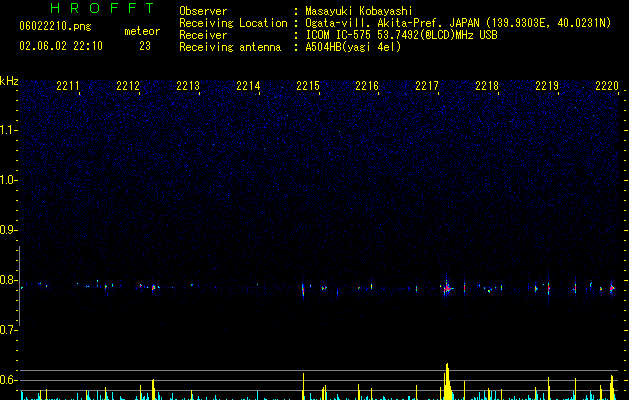Viewport: 629px width, 400px height.
Task: Click the meteor count value 23
Action: (145, 46)
